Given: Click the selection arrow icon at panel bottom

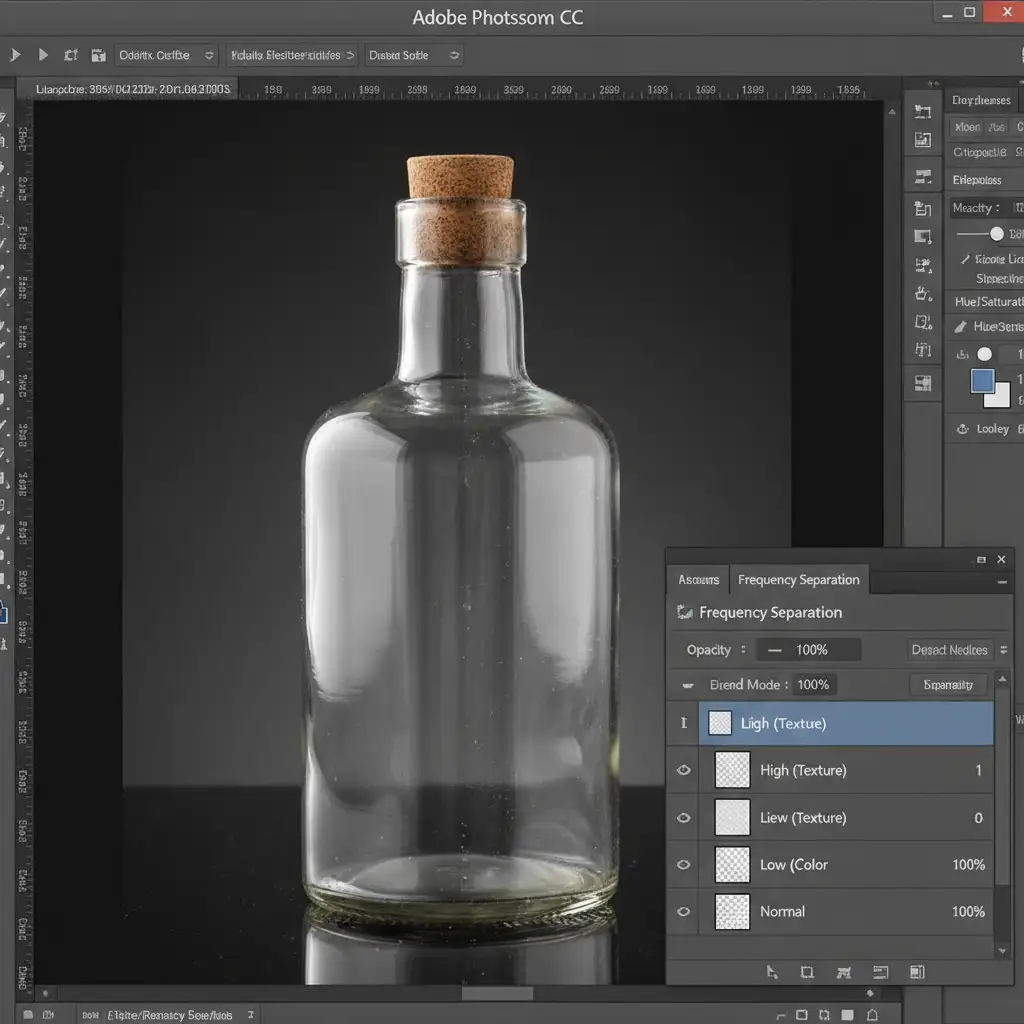Looking at the screenshot, I should pos(772,971).
